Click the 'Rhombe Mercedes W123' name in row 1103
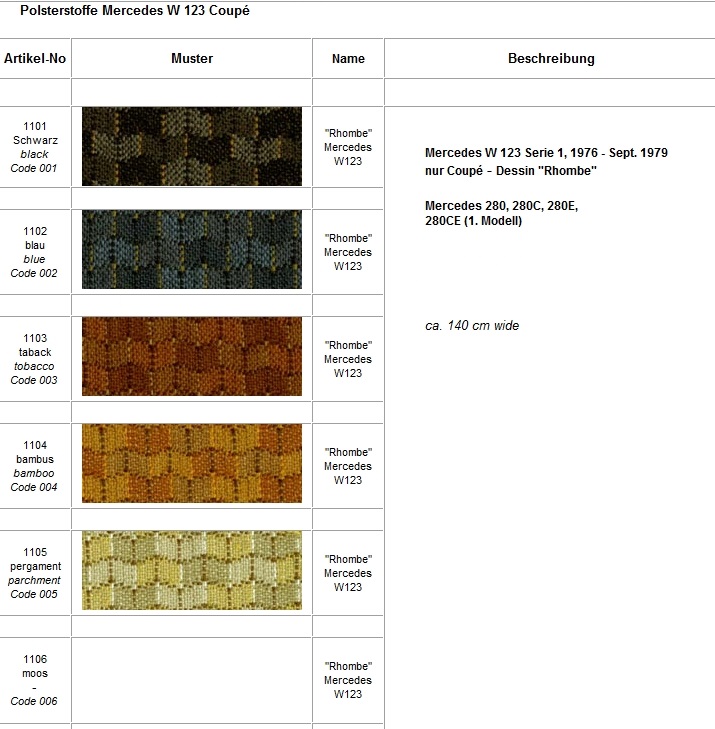Viewport: 715px width, 729px height. (x=348, y=359)
